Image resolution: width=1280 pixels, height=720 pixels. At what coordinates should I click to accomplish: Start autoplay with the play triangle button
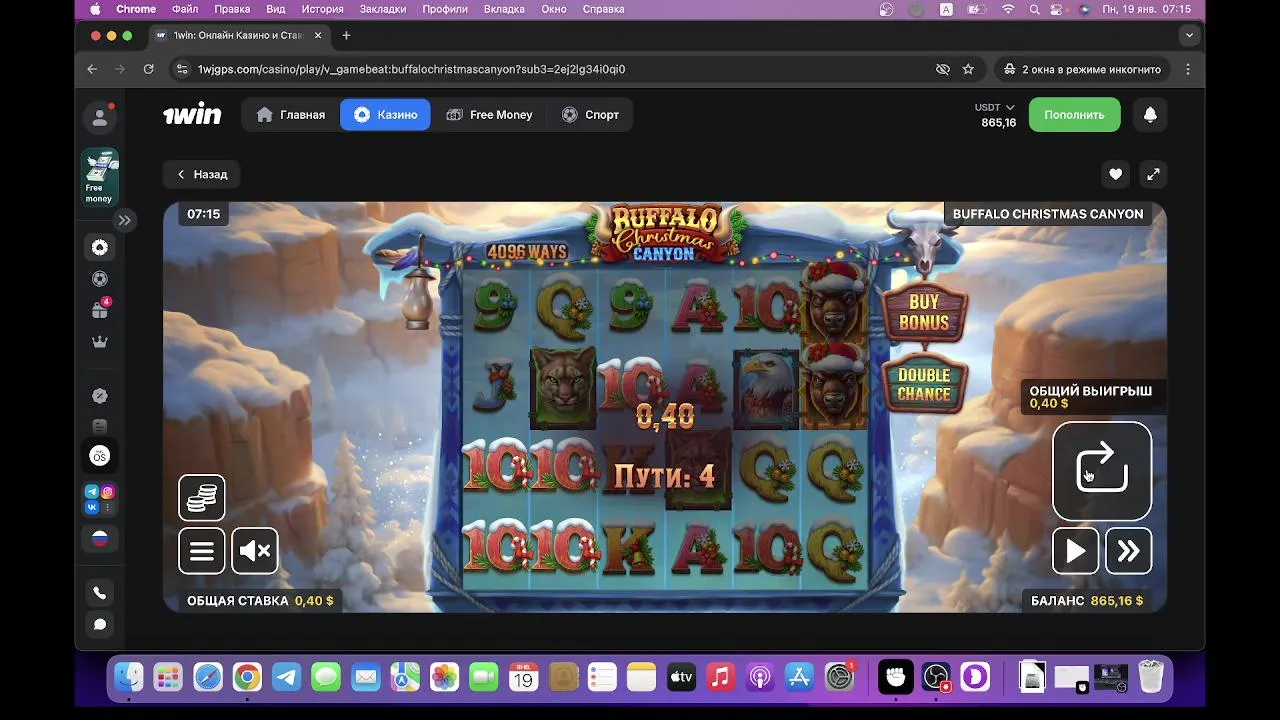tap(1076, 551)
